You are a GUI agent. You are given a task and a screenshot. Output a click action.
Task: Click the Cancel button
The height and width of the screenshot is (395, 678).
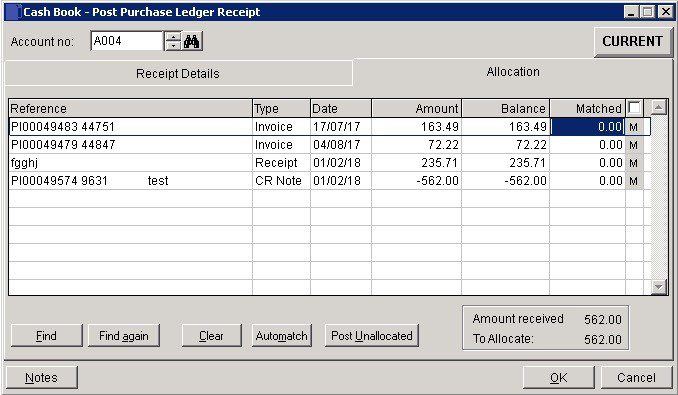636,378
